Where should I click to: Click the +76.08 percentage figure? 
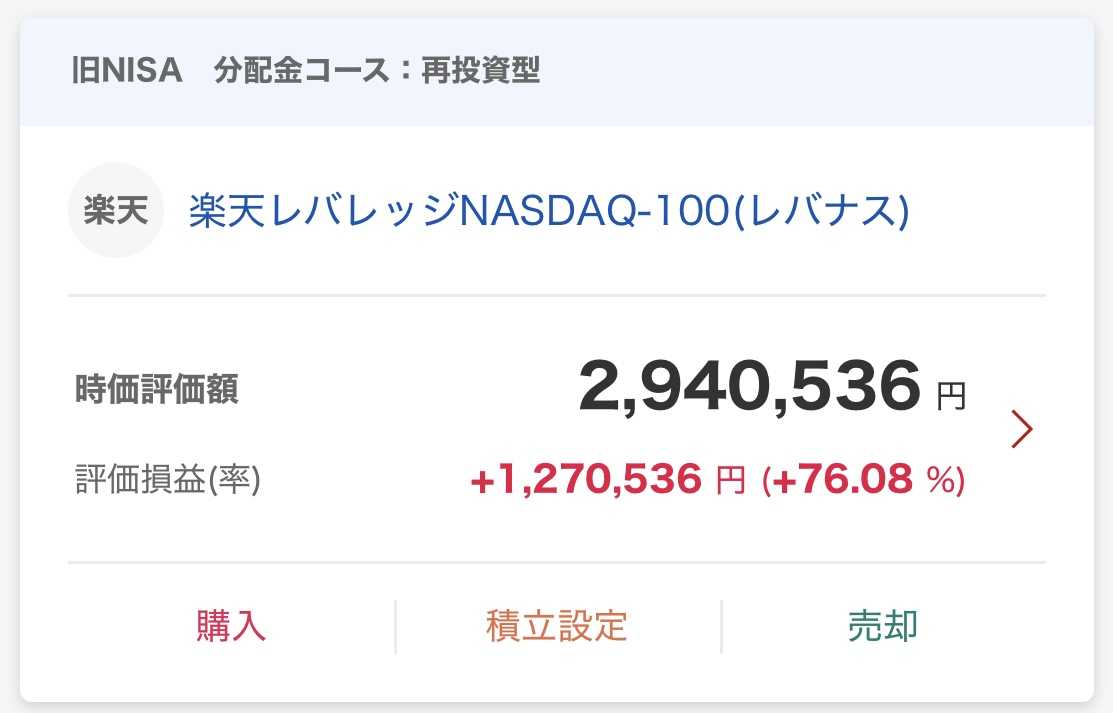tap(841, 481)
